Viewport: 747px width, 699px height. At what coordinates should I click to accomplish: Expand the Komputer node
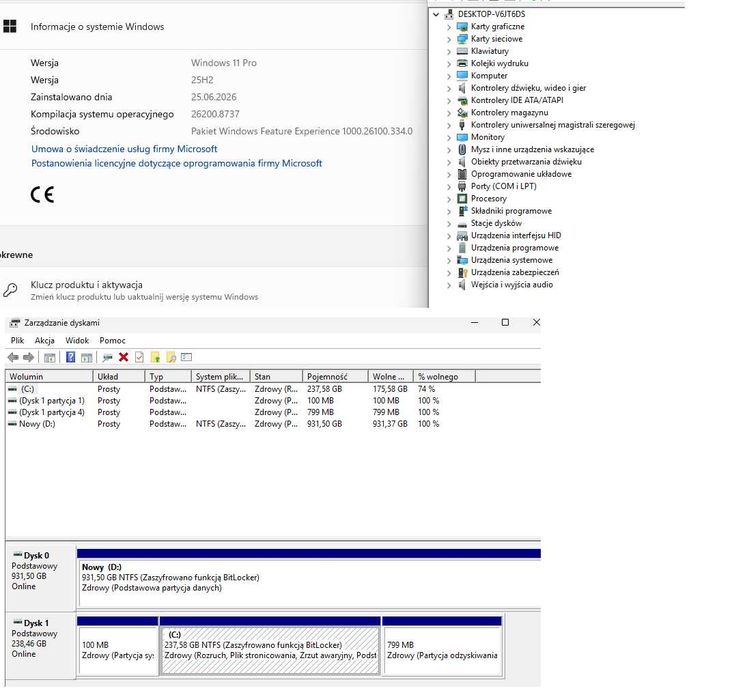[449, 76]
